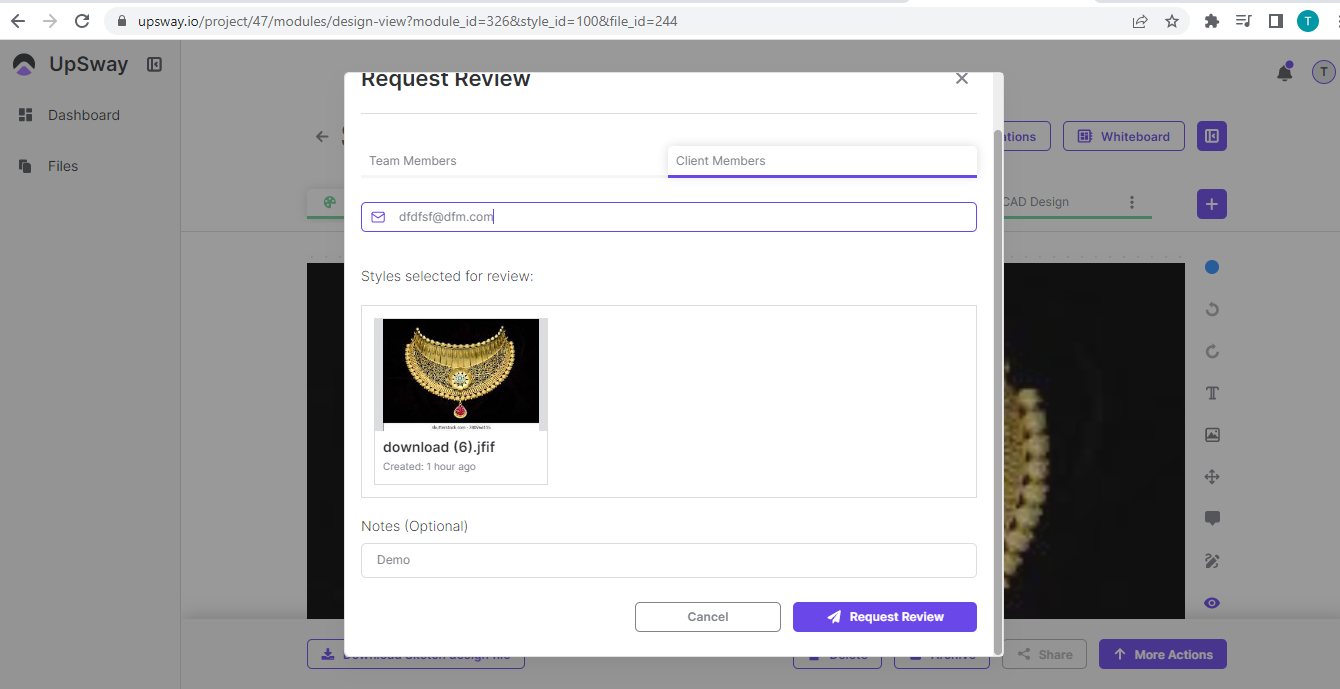The width and height of the screenshot is (1340, 689).
Task: Toggle the purple side panel button
Action: (1212, 137)
